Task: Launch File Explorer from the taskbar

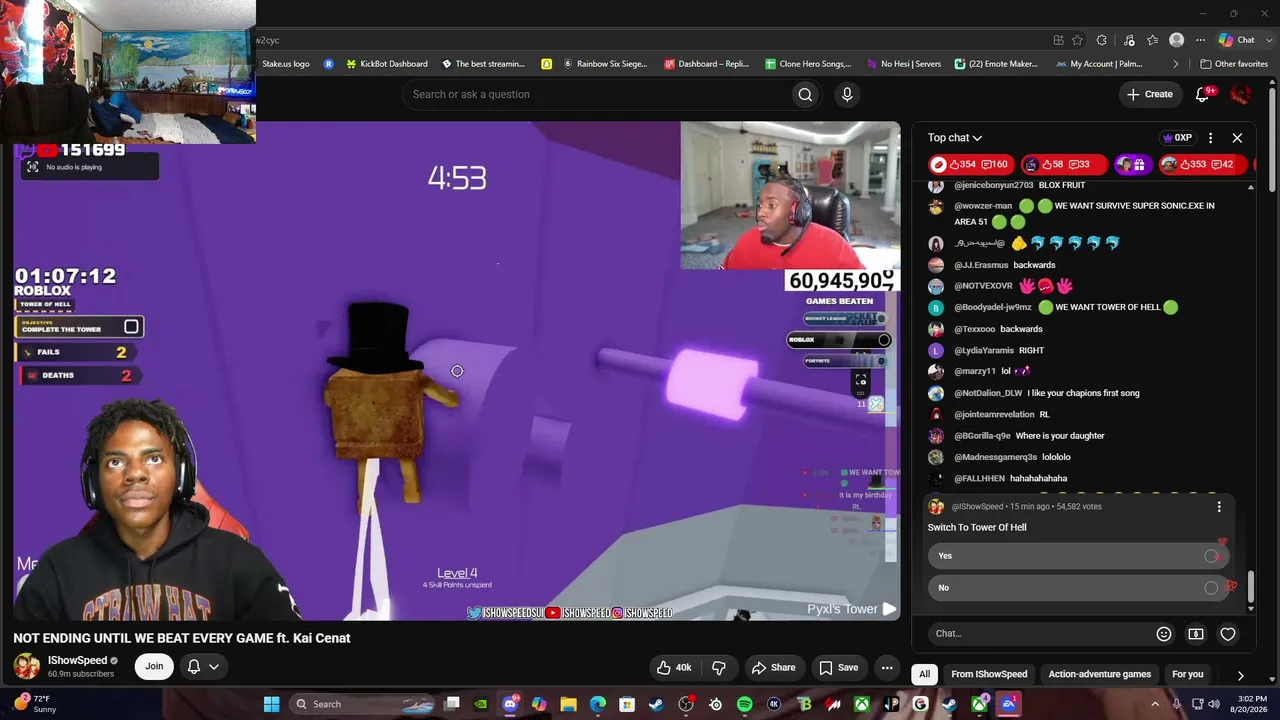Action: 568,704
